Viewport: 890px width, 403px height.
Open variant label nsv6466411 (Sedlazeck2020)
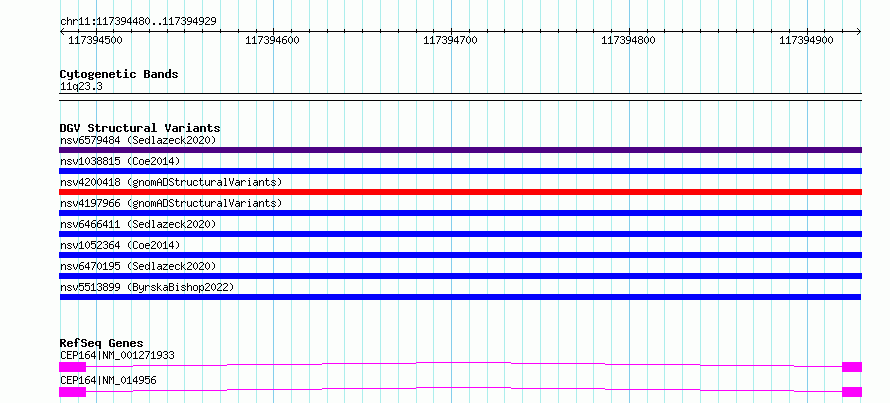[138, 224]
